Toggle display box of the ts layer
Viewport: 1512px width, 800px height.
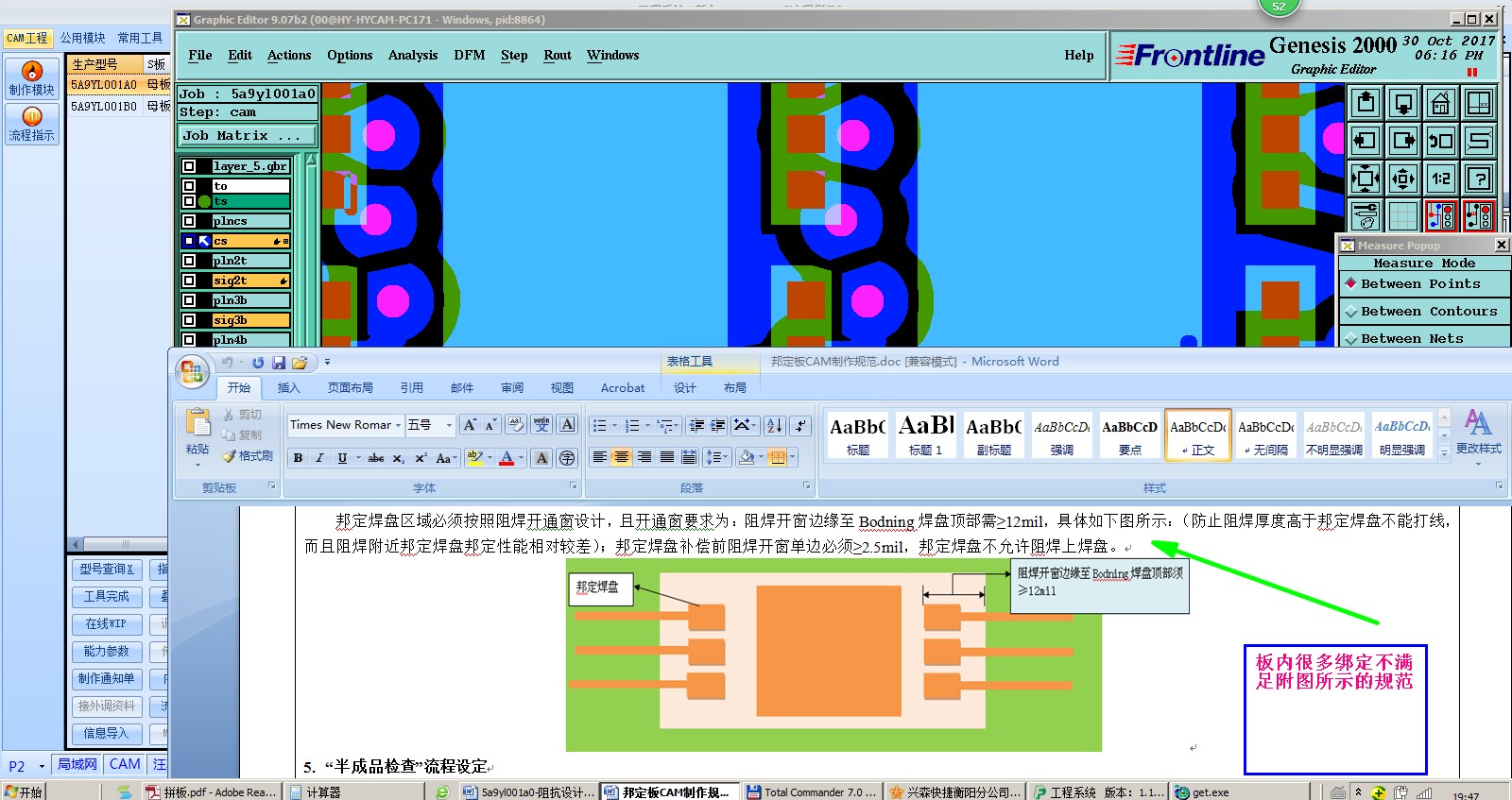(189, 201)
